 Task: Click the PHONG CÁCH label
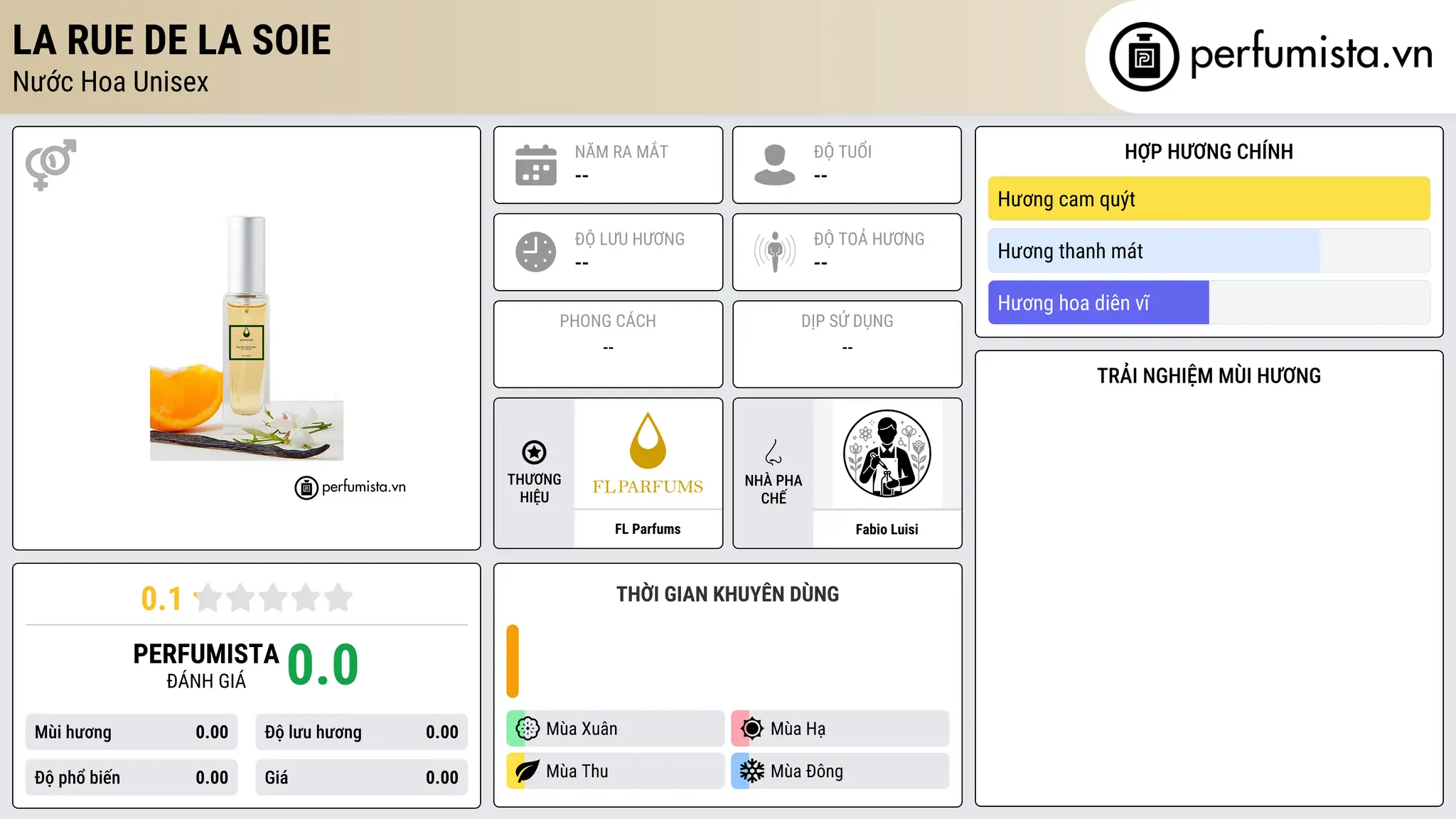pyautogui.click(x=608, y=321)
